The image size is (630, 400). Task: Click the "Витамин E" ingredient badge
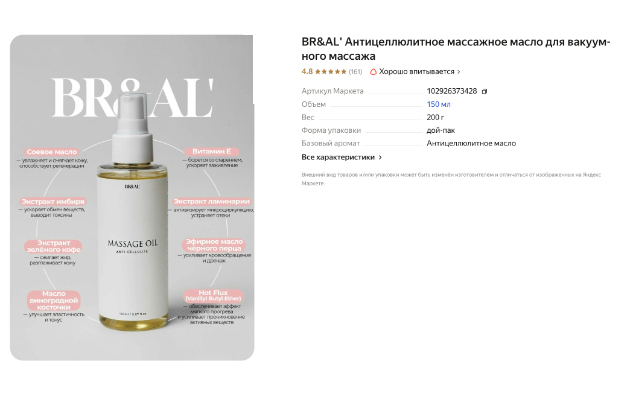[212, 152]
